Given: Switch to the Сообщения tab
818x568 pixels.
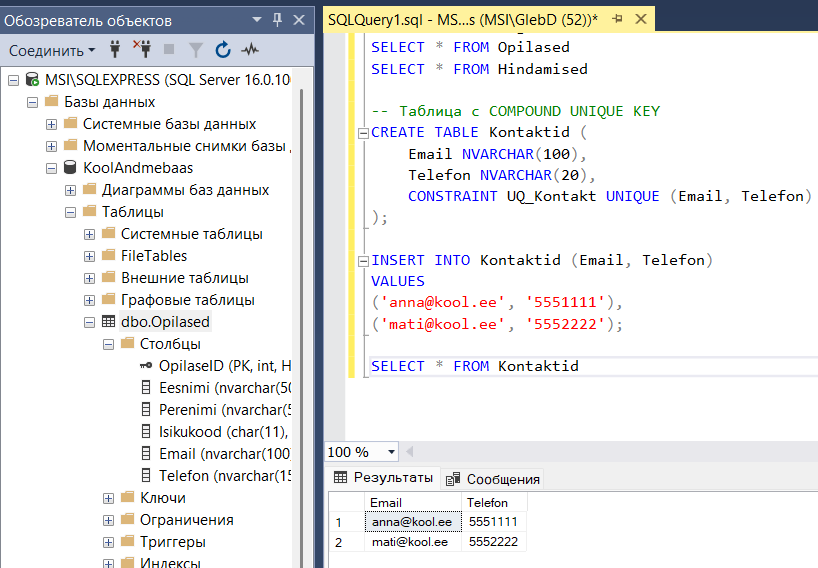Looking at the screenshot, I should click(493, 479).
